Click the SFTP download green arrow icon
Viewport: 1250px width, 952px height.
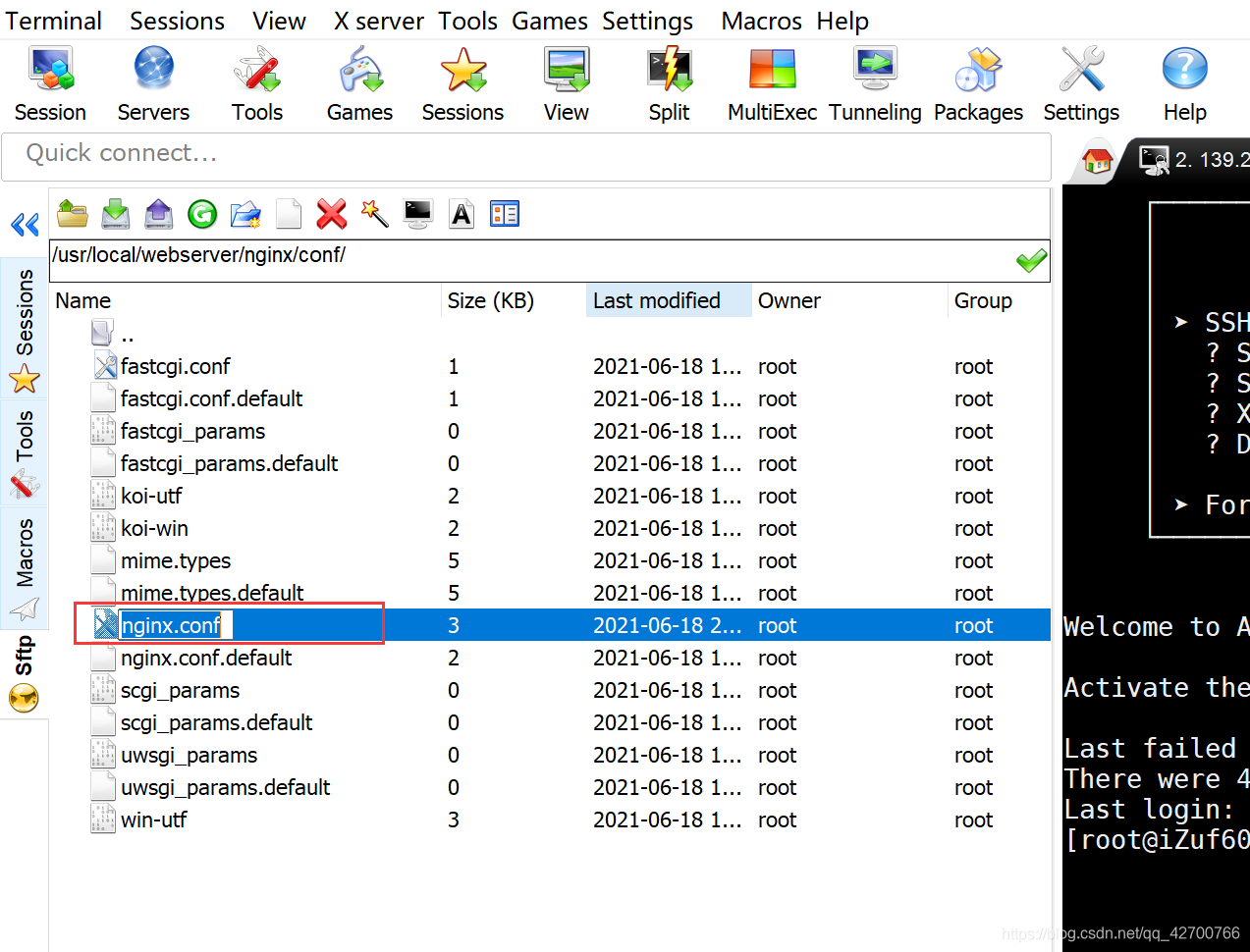(116, 213)
